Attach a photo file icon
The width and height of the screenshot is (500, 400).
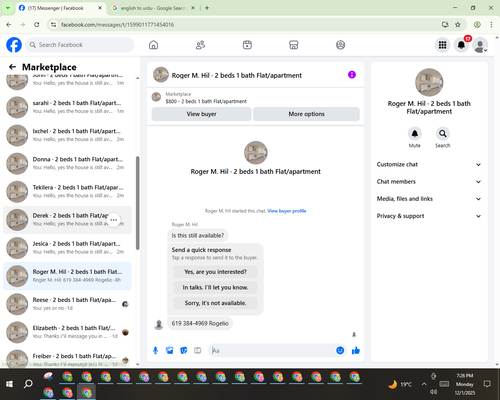click(x=170, y=350)
